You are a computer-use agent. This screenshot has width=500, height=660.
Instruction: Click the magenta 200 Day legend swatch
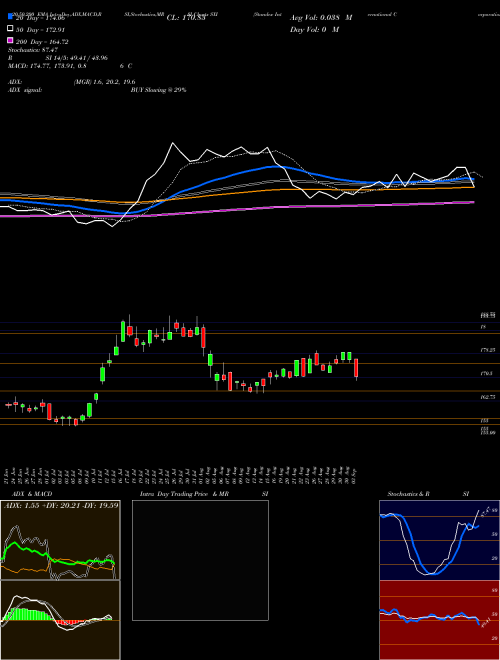tap(10, 41)
